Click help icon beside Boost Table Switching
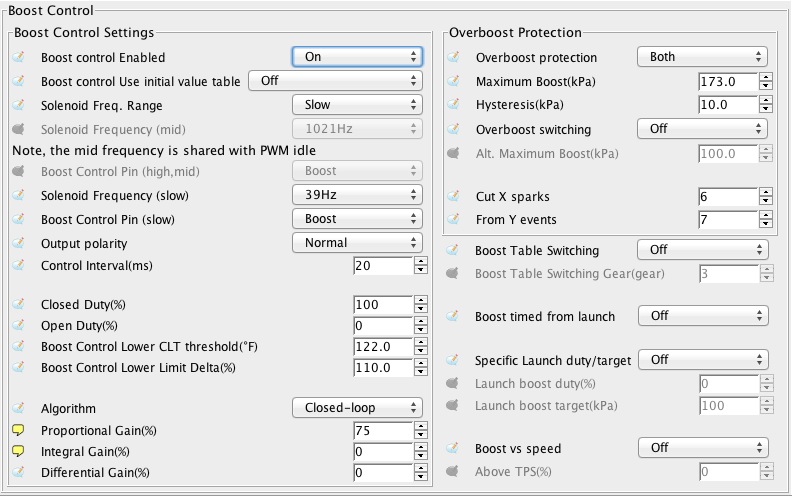This screenshot has height=497, width=792. pos(453,250)
